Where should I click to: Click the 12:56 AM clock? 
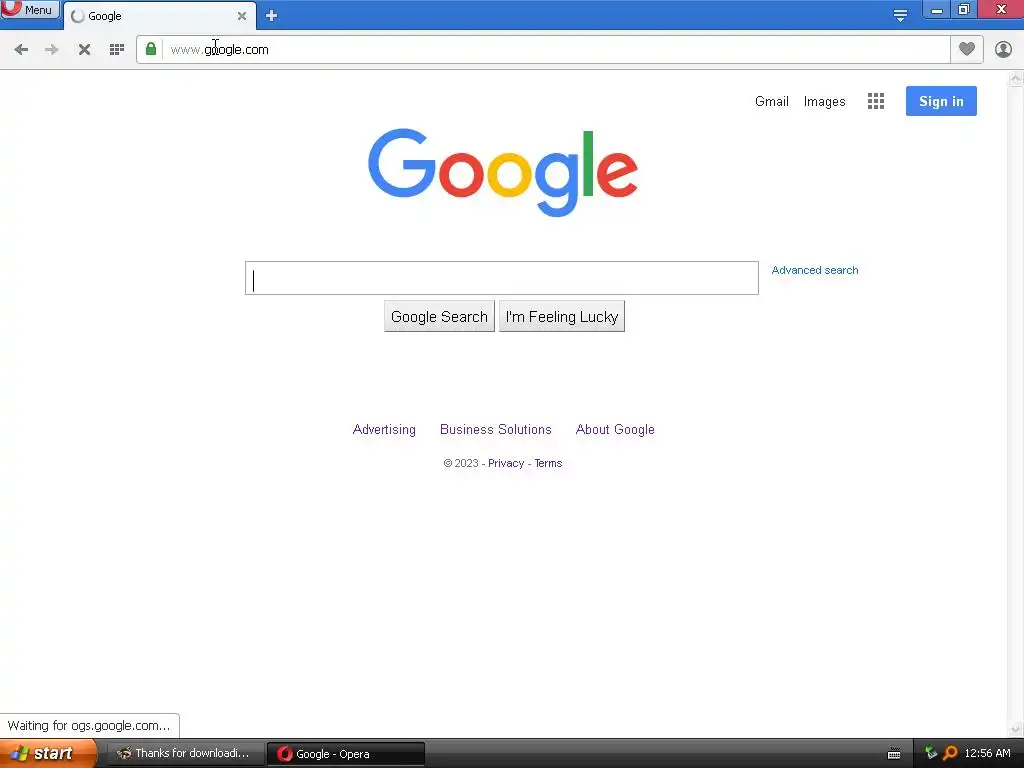(x=987, y=753)
